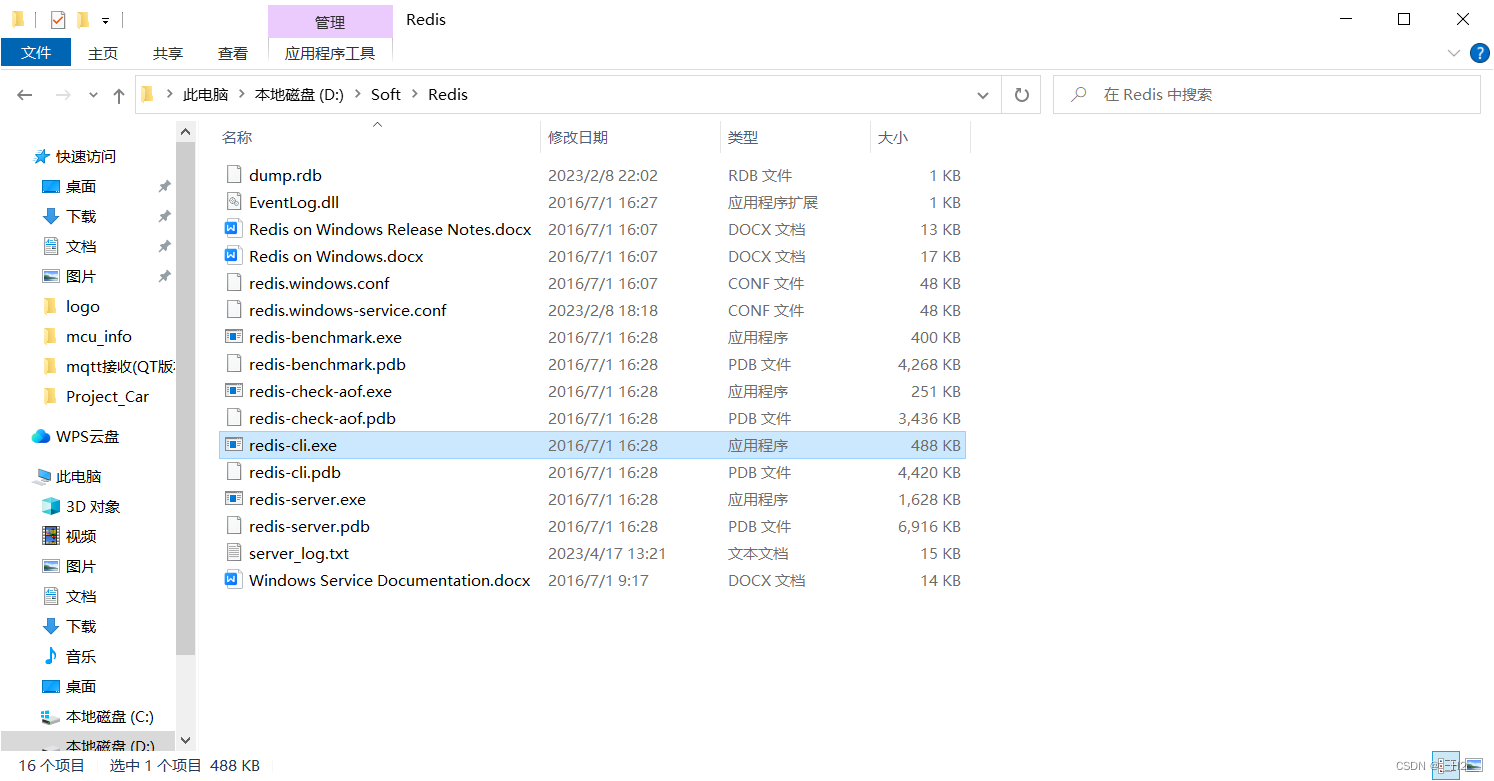Click the dump.rdb file icon
The height and width of the screenshot is (781, 1494).
[234, 175]
